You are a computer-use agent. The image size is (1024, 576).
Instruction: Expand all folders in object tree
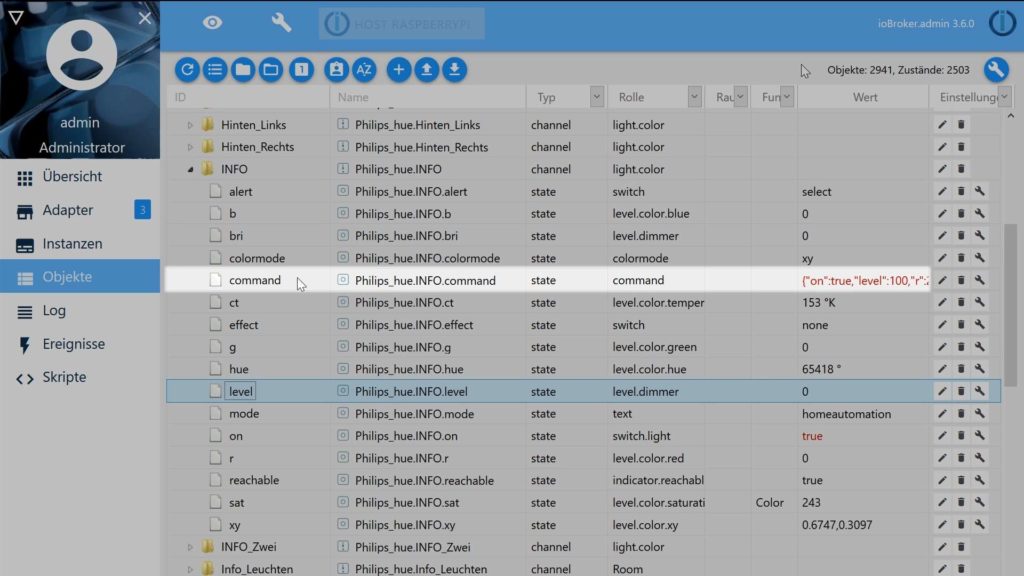[x=271, y=70]
